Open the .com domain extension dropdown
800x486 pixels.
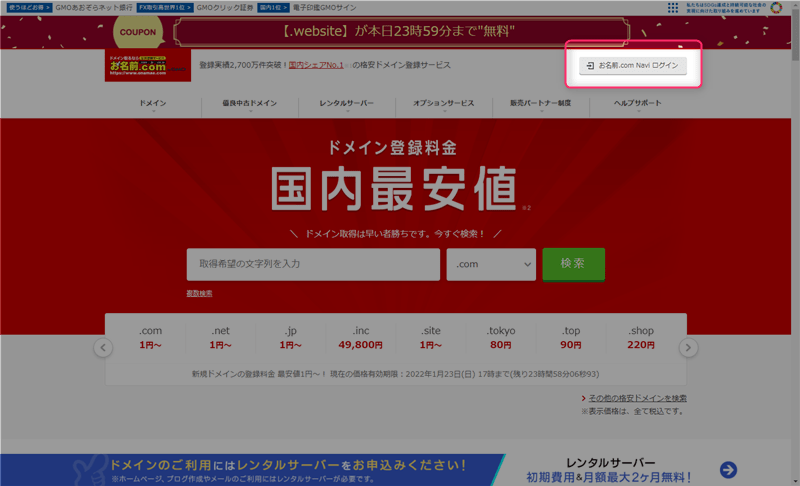tap(491, 264)
